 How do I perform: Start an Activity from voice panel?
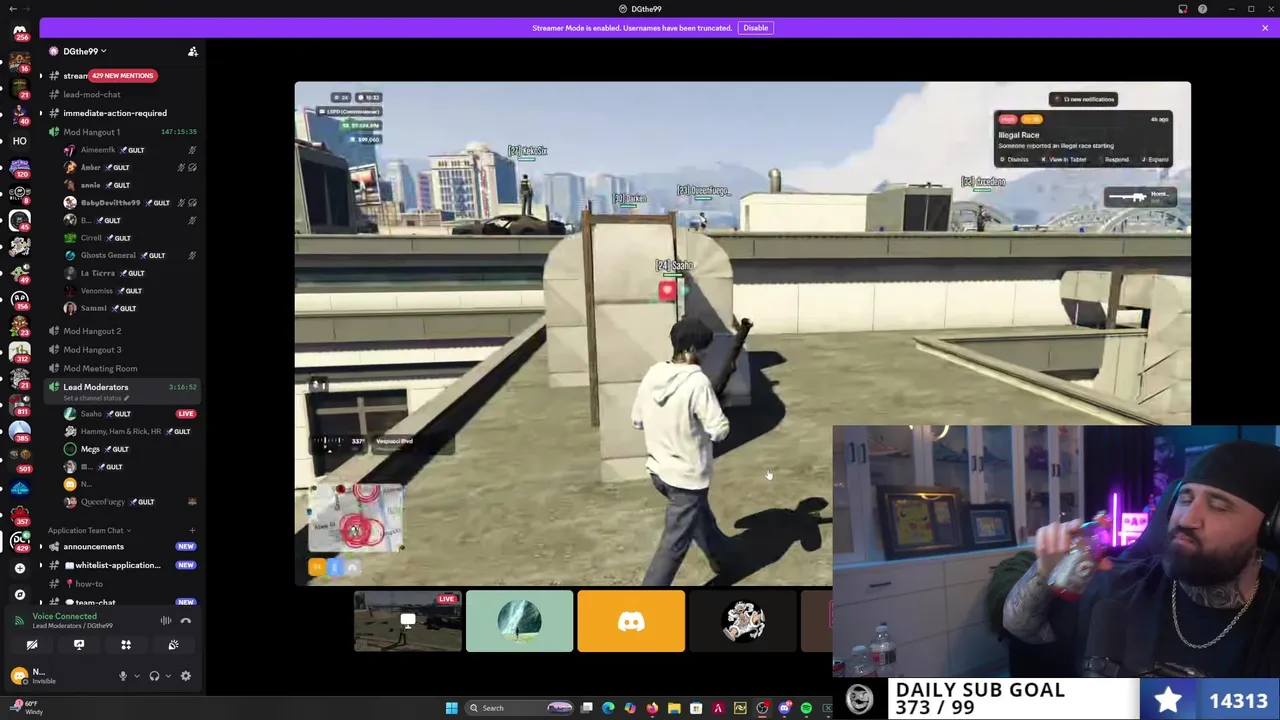click(x=126, y=645)
